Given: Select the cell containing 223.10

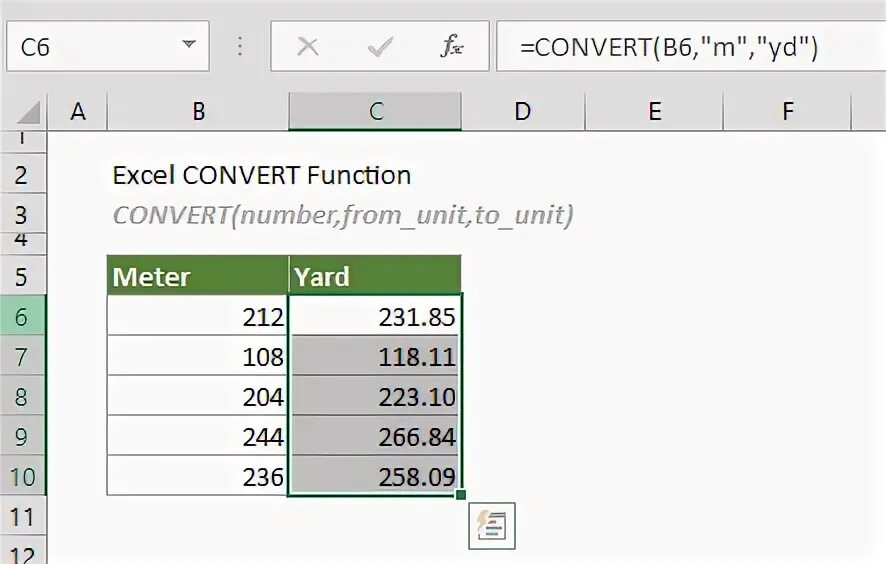Looking at the screenshot, I should [375, 396].
